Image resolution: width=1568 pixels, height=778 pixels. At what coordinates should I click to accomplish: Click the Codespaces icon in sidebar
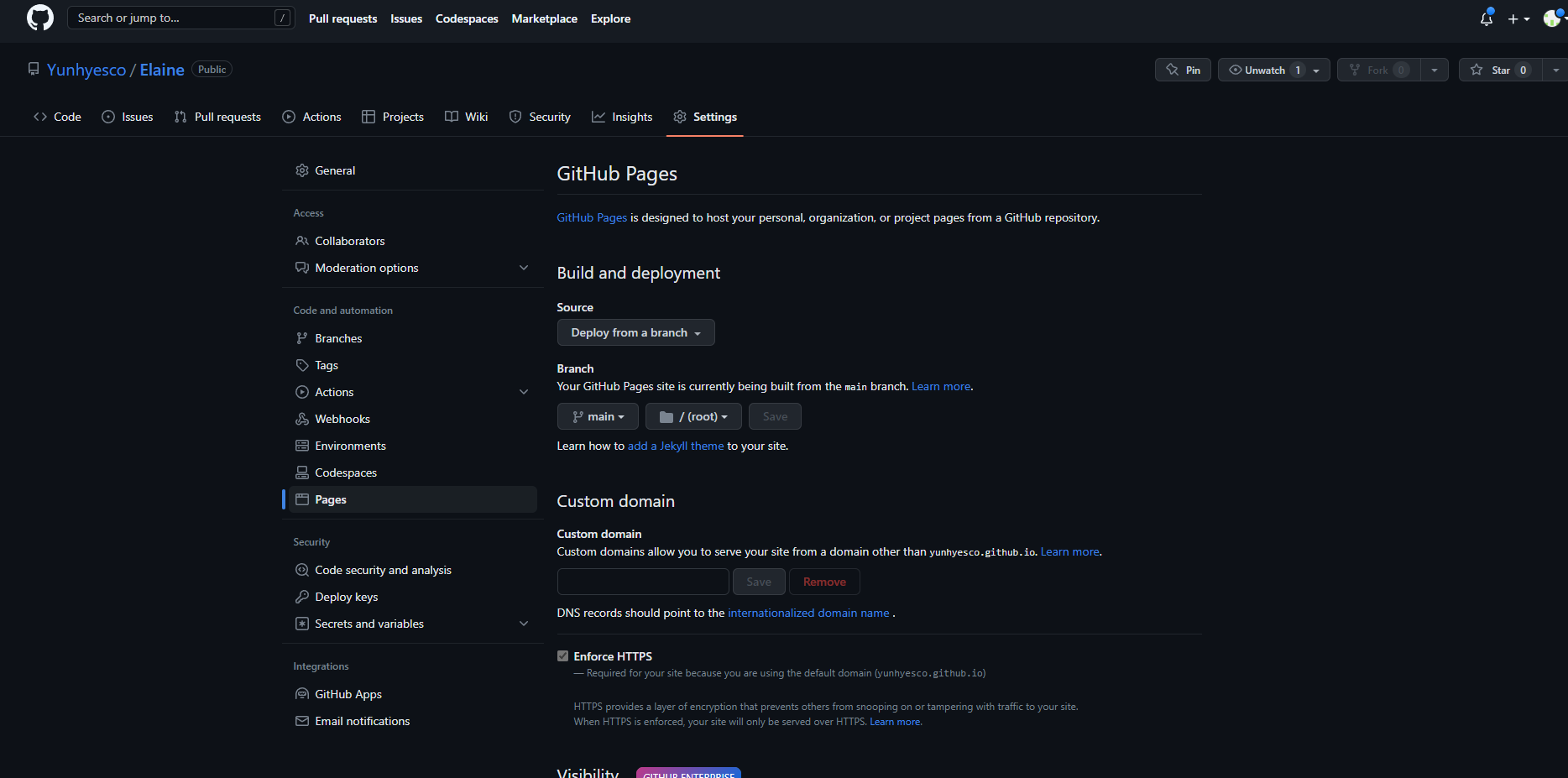pyautogui.click(x=302, y=473)
